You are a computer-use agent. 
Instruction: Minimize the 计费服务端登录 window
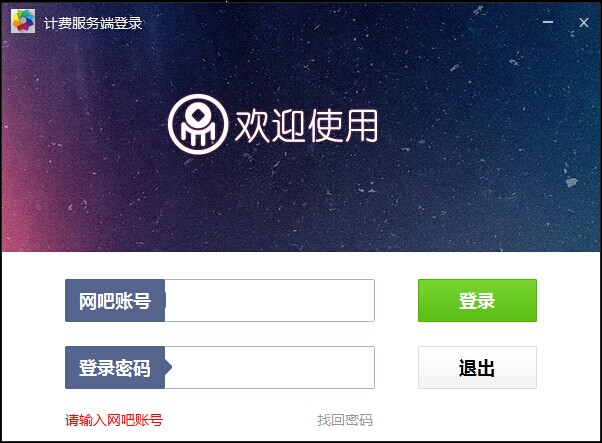[548, 22]
